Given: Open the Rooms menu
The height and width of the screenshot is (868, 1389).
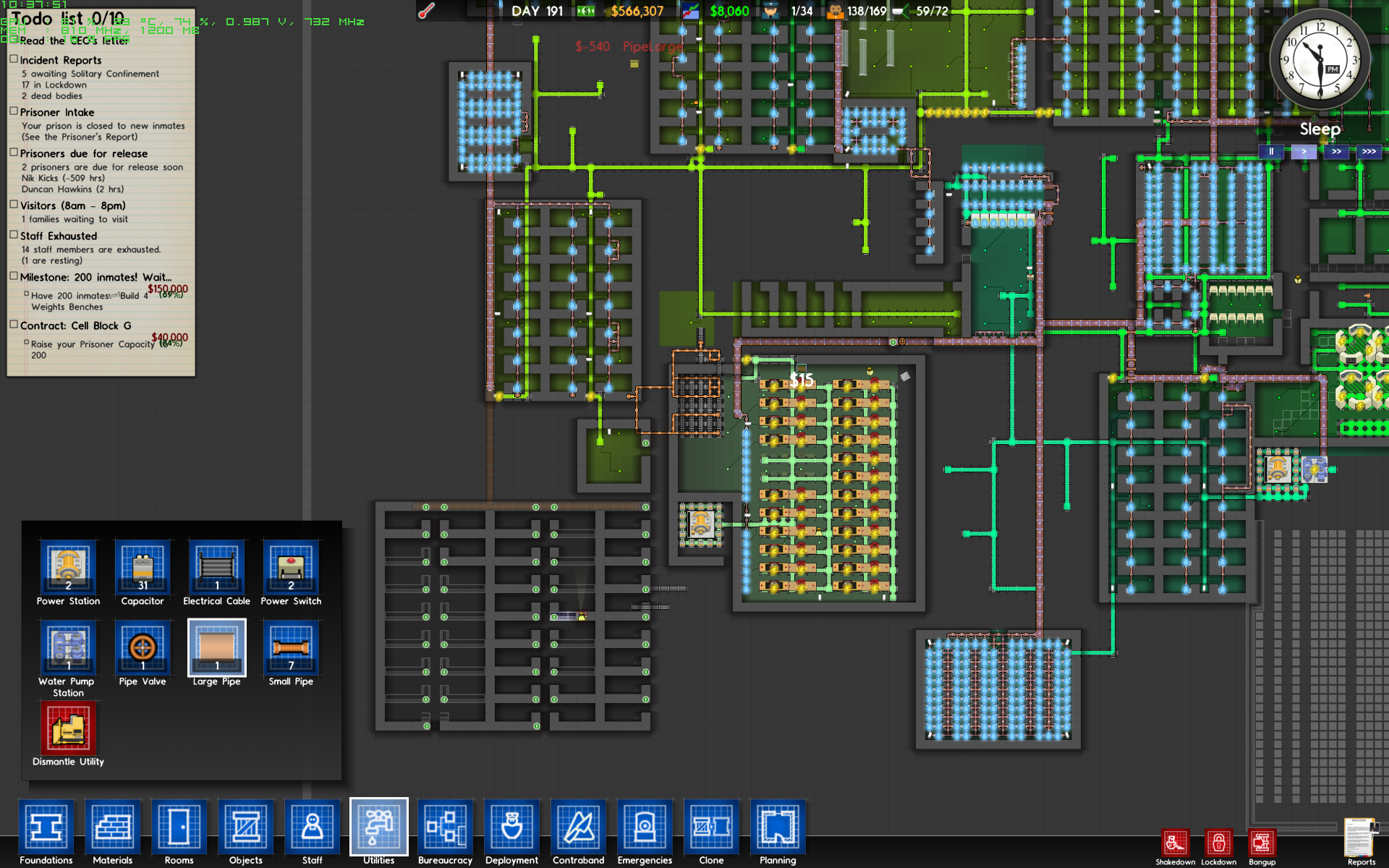Looking at the screenshot, I should [x=179, y=825].
